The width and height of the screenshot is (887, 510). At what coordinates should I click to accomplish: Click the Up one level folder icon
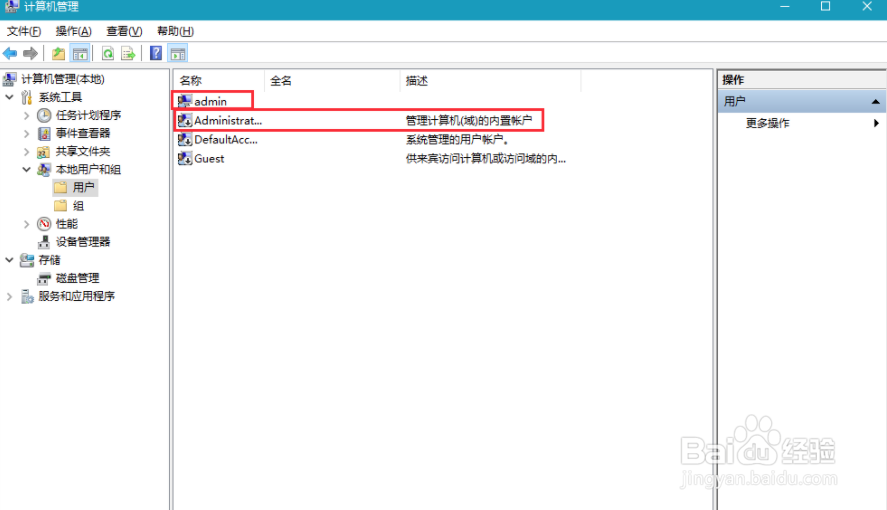click(58, 54)
